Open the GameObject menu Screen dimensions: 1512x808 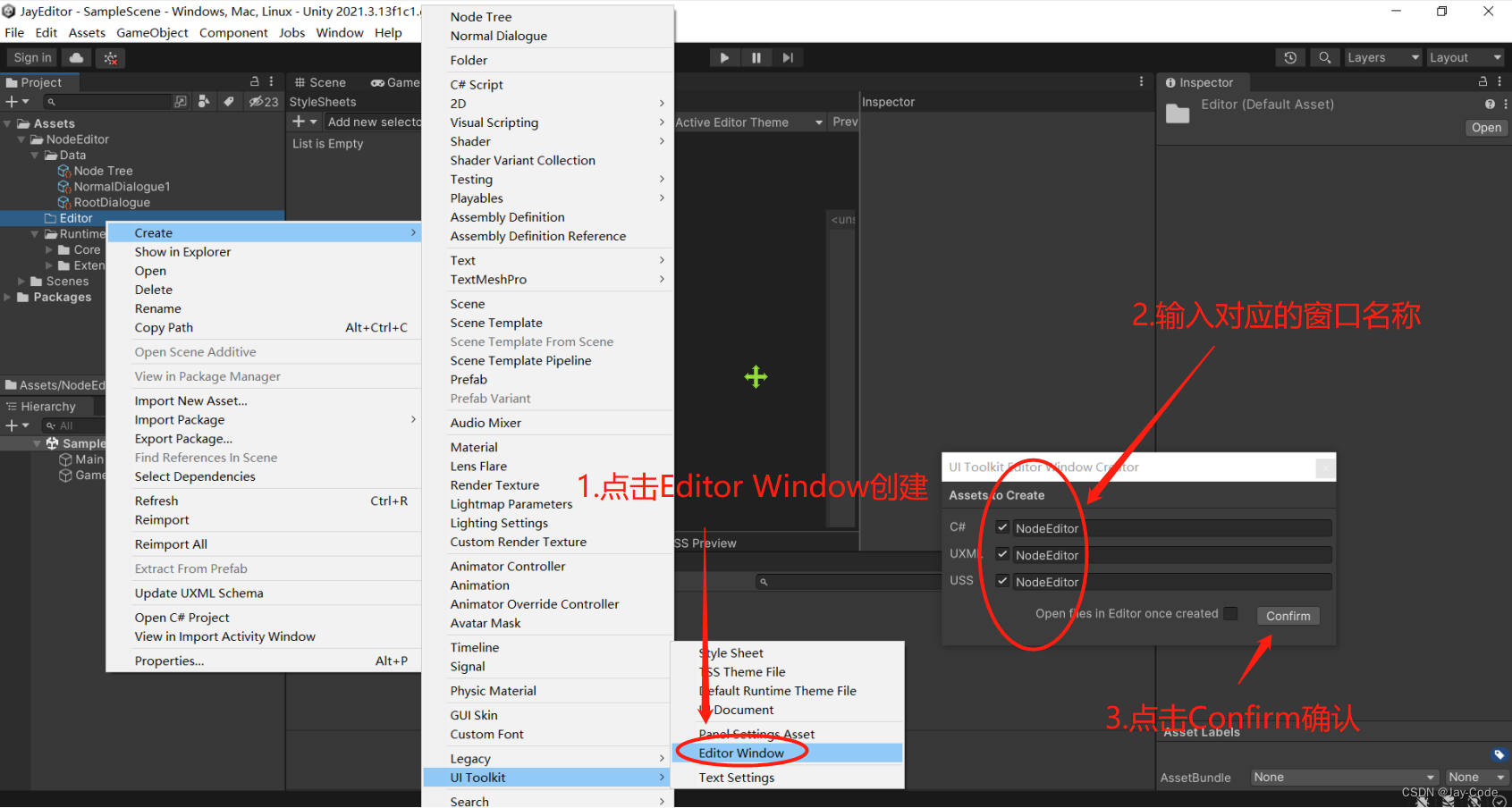click(152, 33)
